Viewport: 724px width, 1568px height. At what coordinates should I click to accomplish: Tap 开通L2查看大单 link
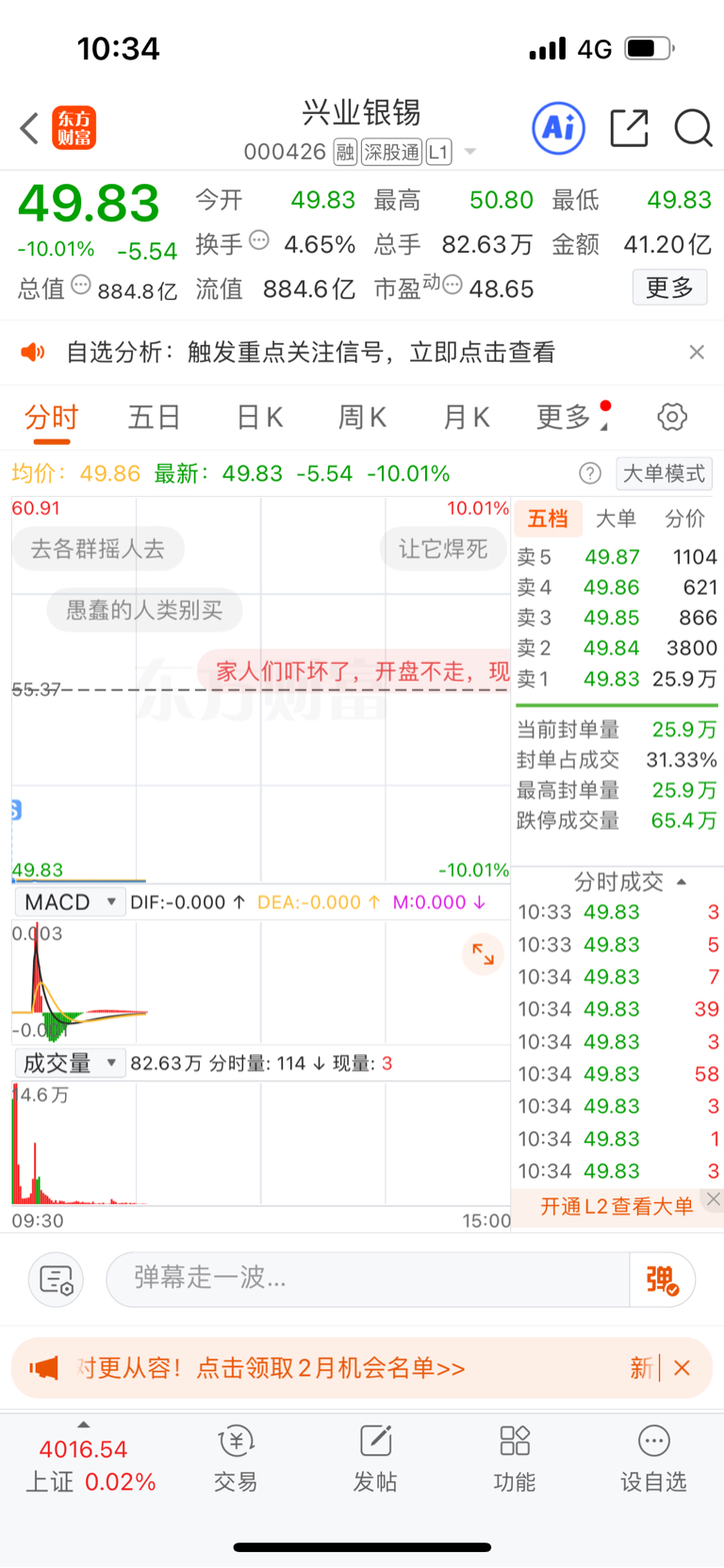pyautogui.click(x=617, y=1206)
